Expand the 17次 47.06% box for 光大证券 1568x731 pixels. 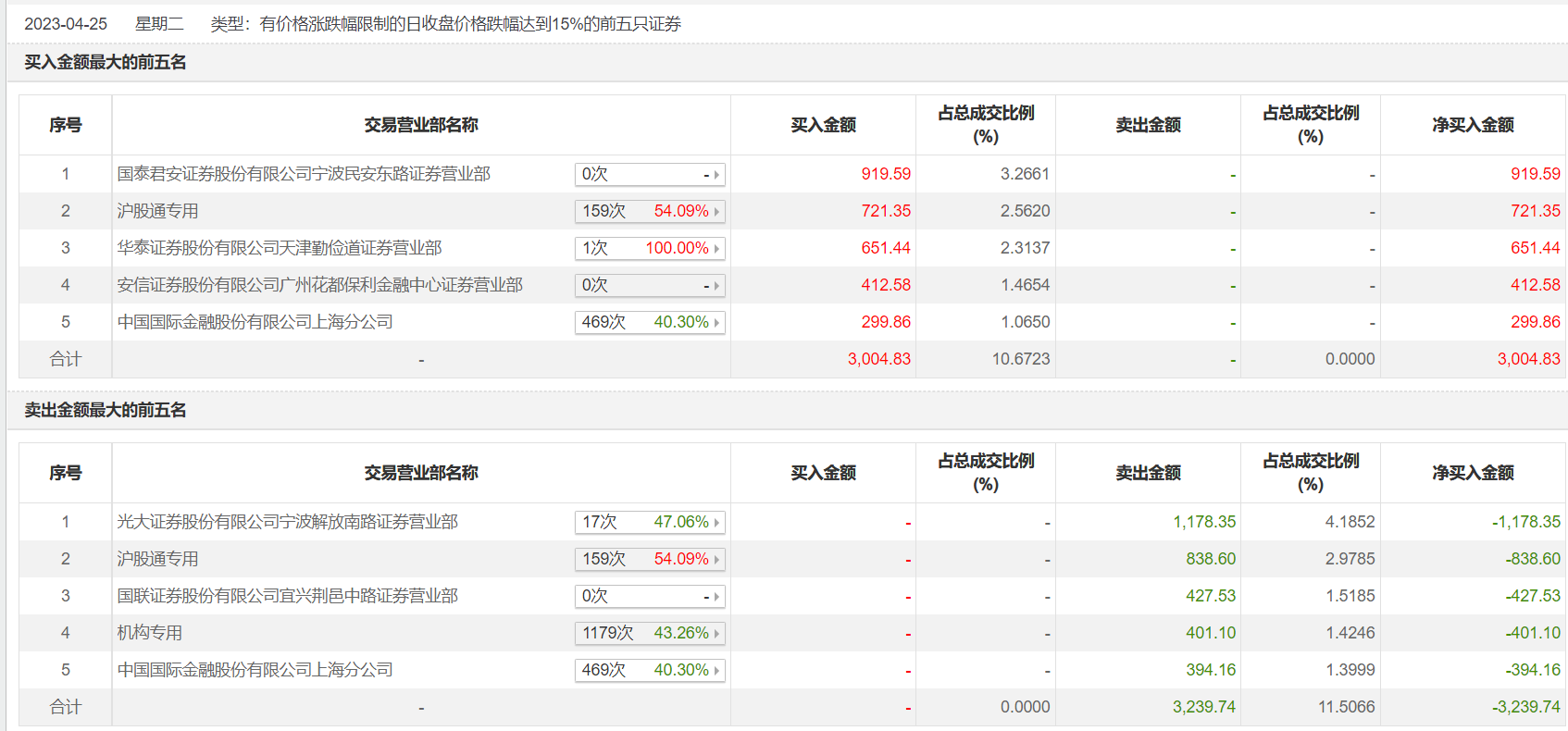(650, 522)
